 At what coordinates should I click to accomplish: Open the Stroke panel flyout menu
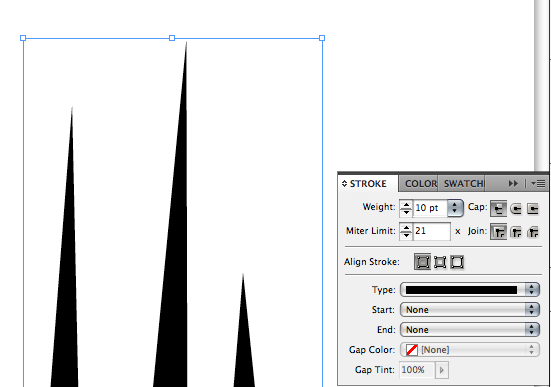538,183
